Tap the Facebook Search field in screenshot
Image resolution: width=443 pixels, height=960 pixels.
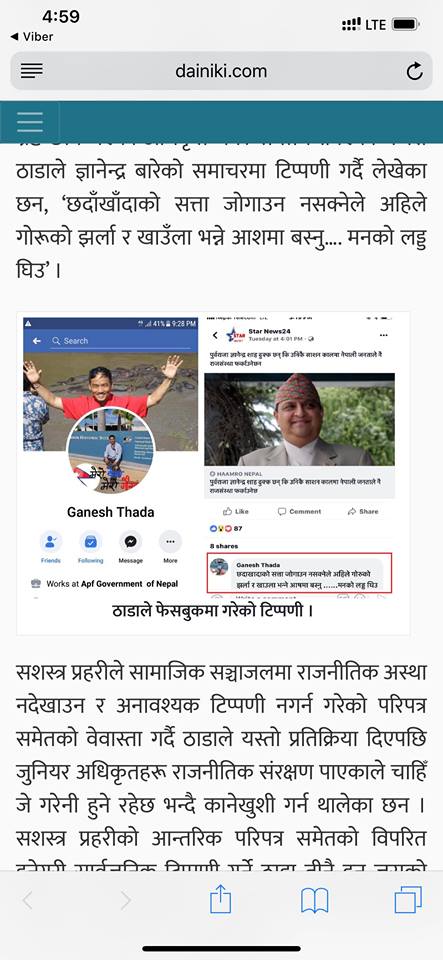[x=122, y=340]
